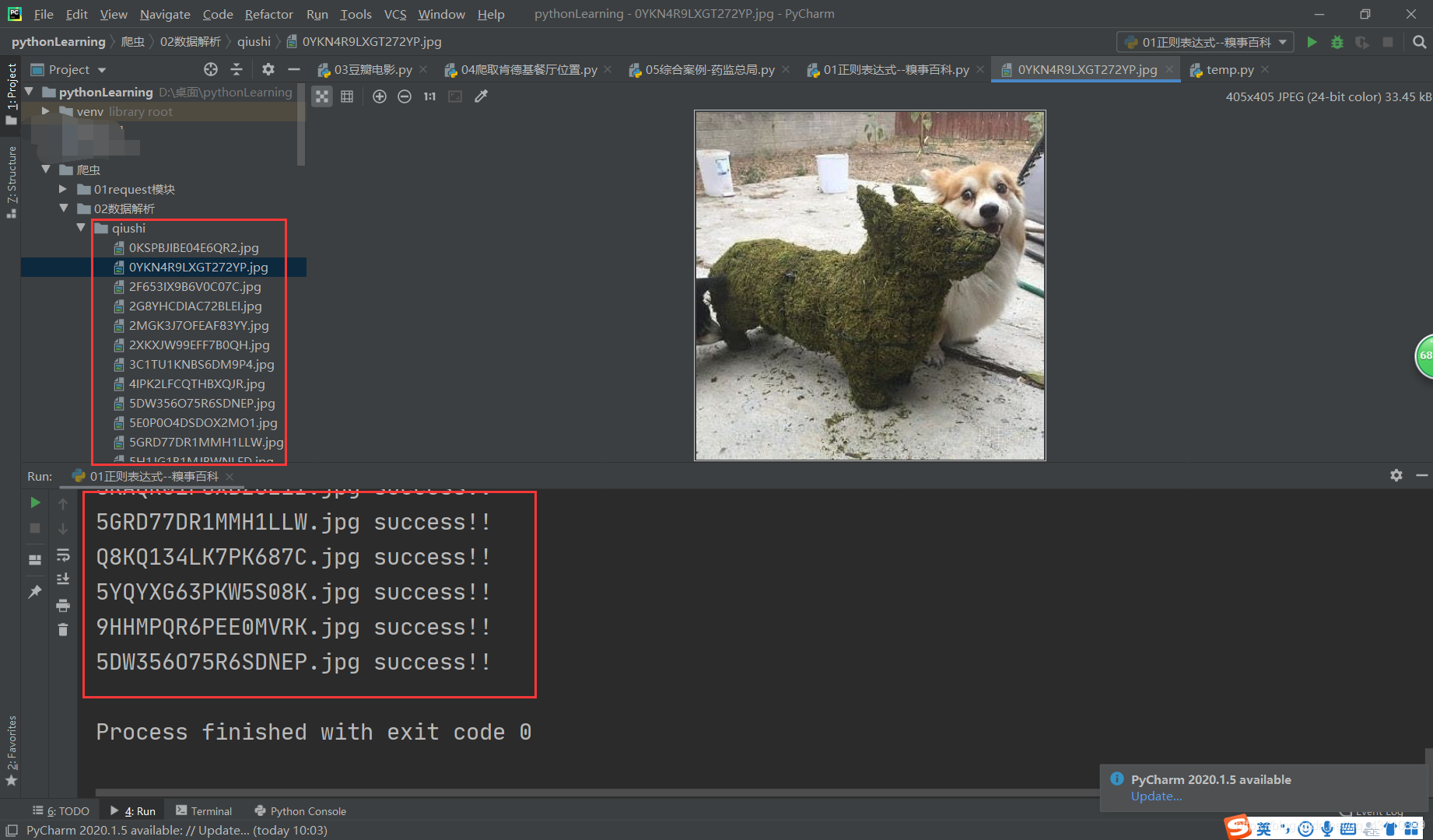Viewport: 1433px width, 840px height.
Task: Pin the Run tab
Action: (x=35, y=592)
